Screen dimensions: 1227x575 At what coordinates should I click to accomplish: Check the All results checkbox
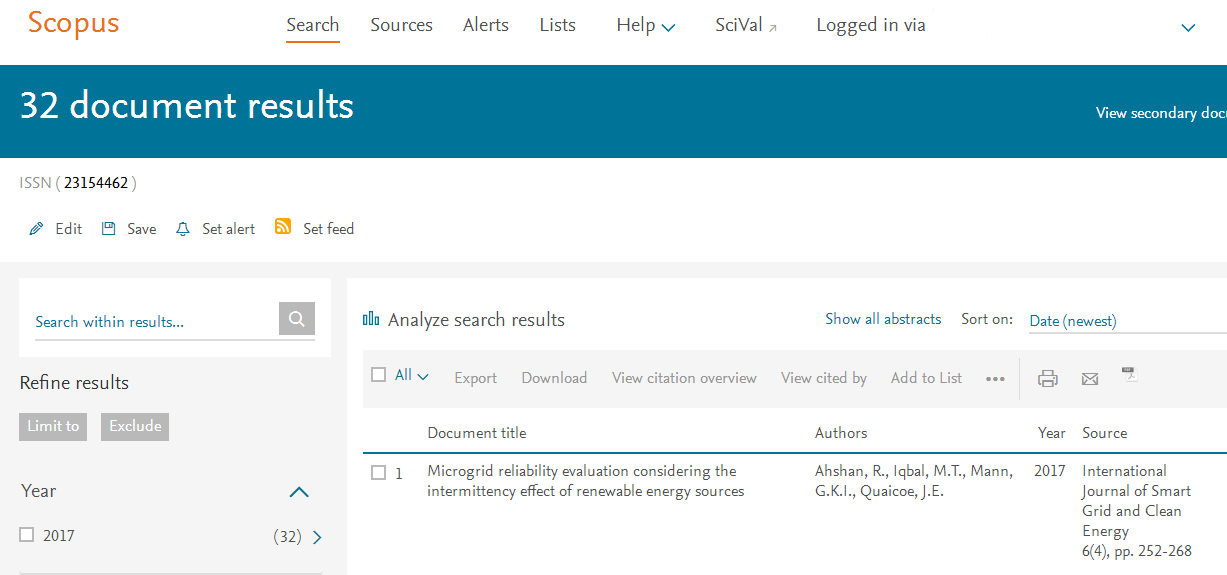pyautogui.click(x=378, y=375)
